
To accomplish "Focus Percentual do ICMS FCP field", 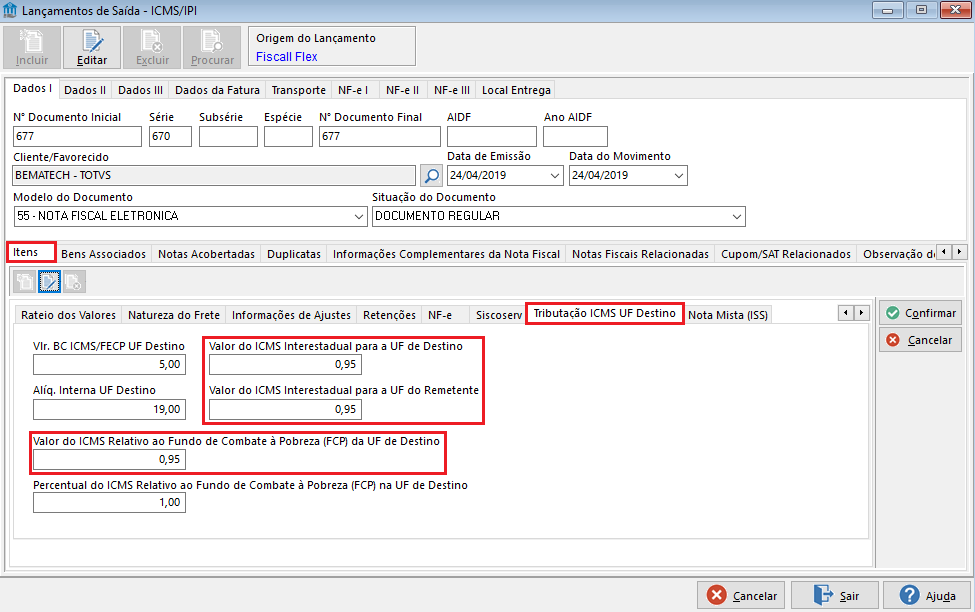I will 109,503.
